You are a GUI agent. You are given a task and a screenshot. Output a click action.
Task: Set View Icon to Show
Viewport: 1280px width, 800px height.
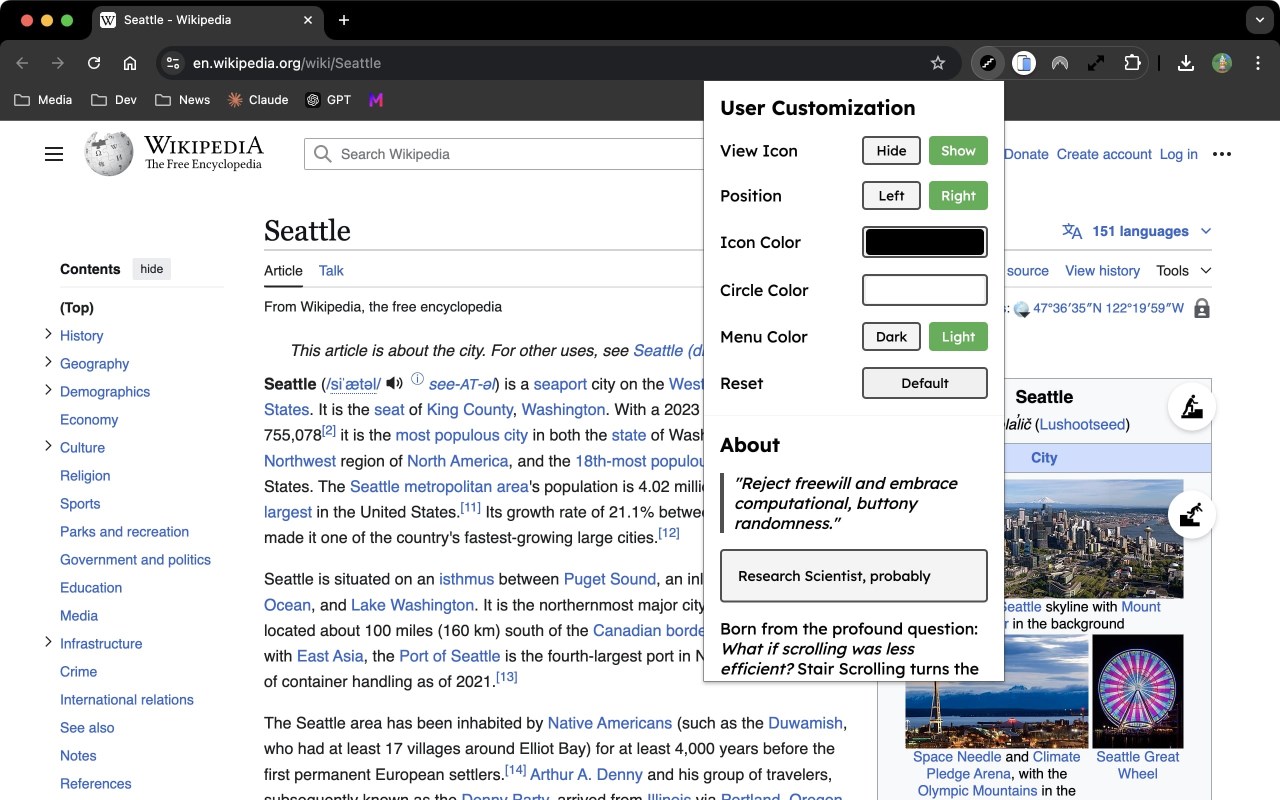[958, 151]
